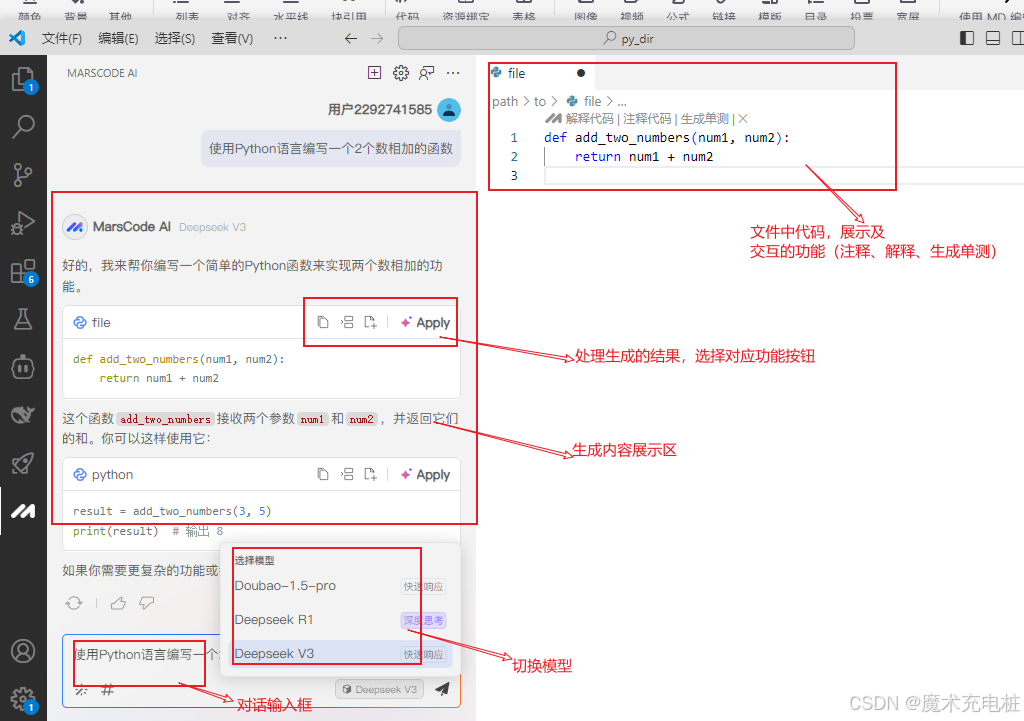Open the whale icon view in activity bar
1024x721 pixels.
(x=23, y=415)
